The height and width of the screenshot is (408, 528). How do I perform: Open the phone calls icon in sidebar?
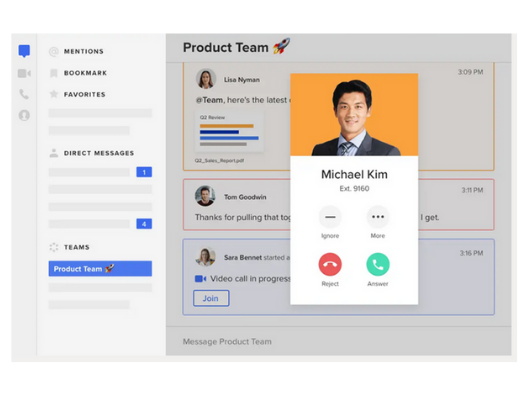pos(24,94)
